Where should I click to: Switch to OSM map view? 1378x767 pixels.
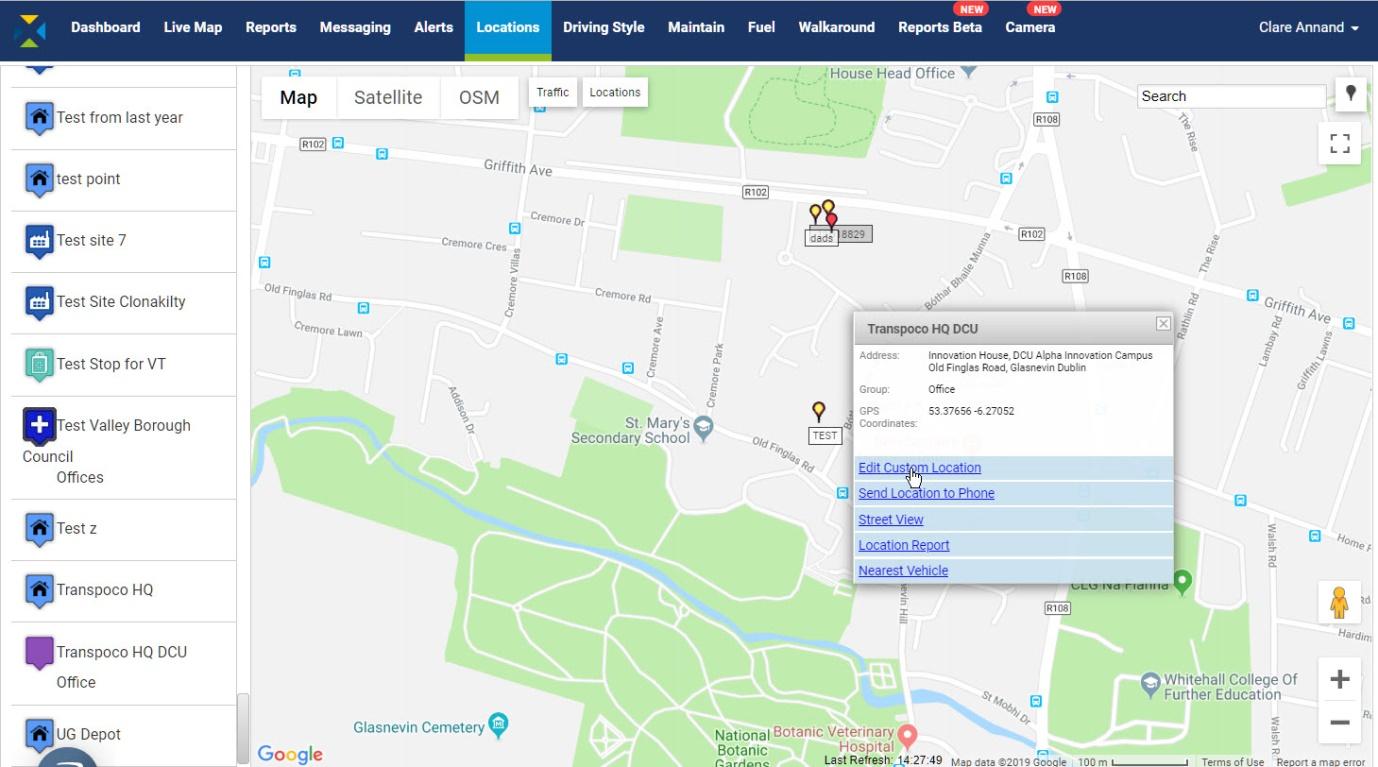tap(479, 97)
